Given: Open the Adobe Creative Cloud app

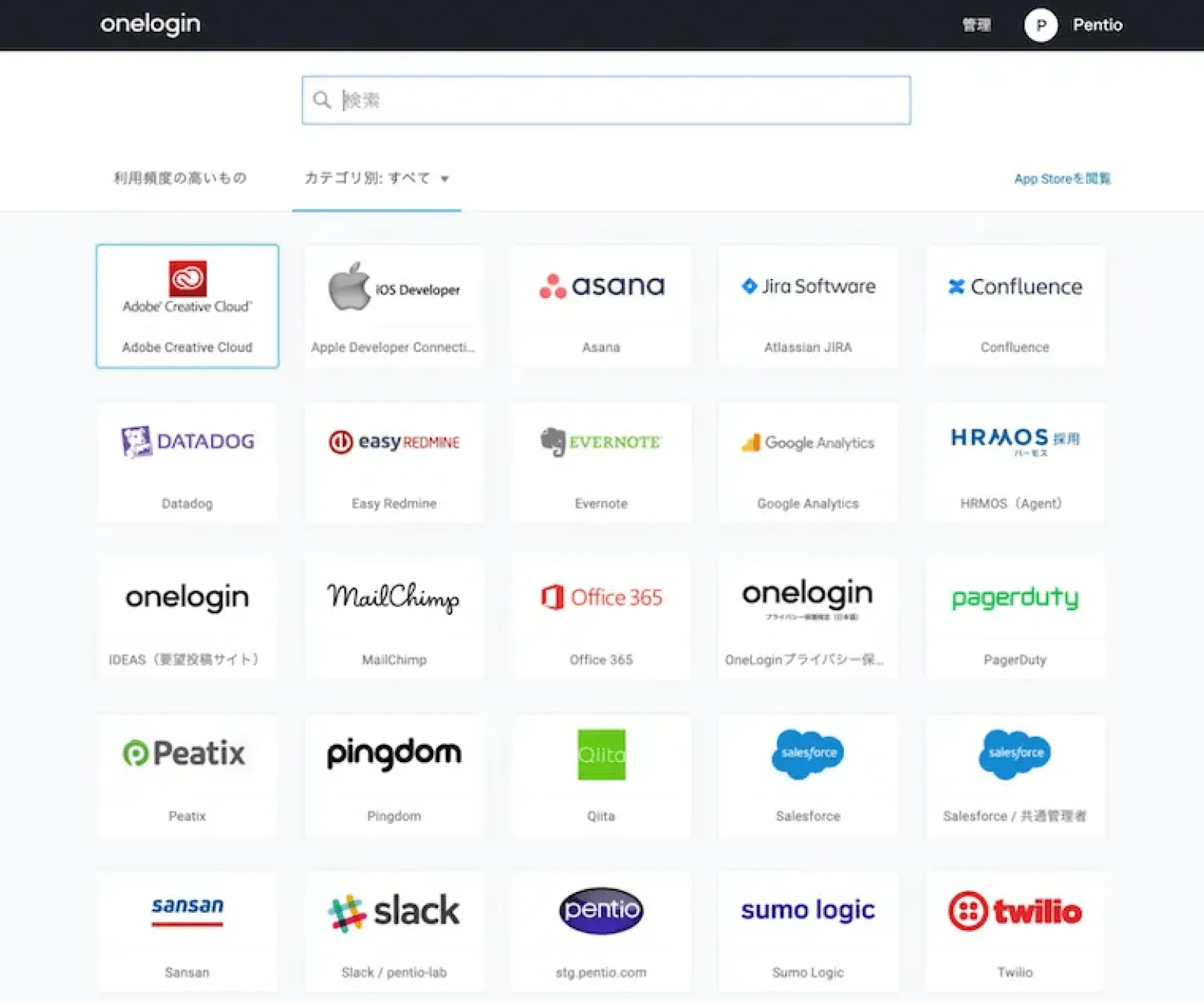Looking at the screenshot, I should click(187, 305).
